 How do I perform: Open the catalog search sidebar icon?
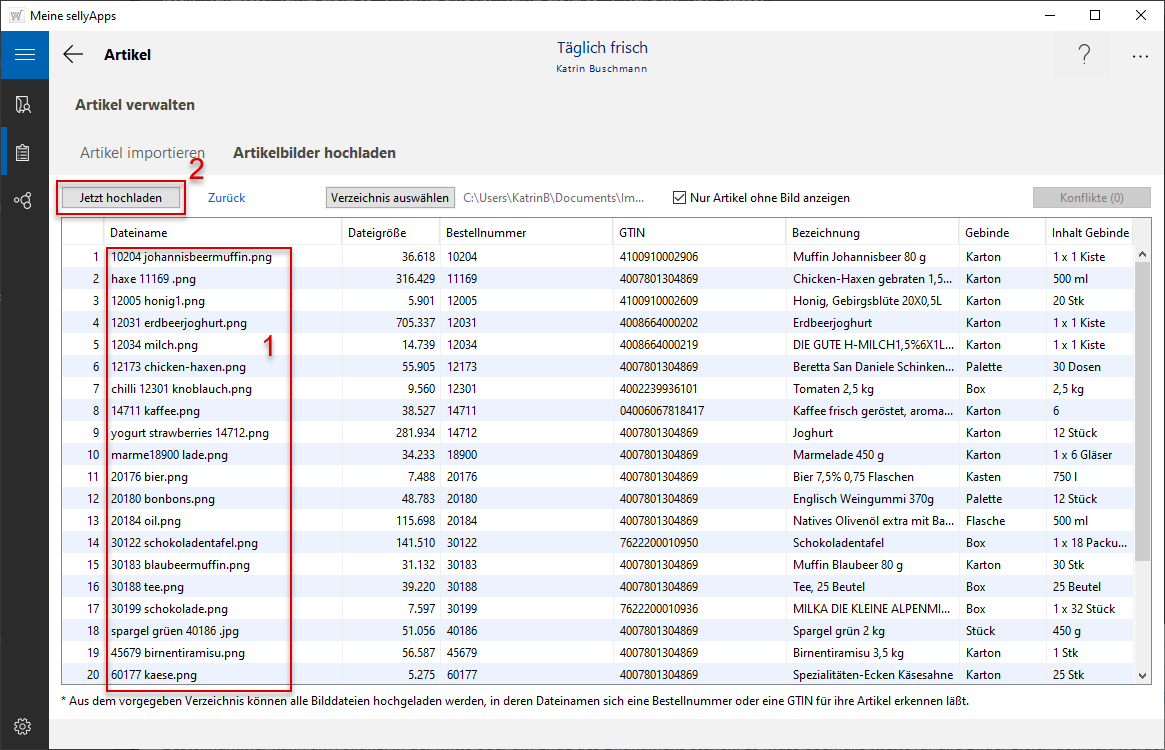click(24, 104)
